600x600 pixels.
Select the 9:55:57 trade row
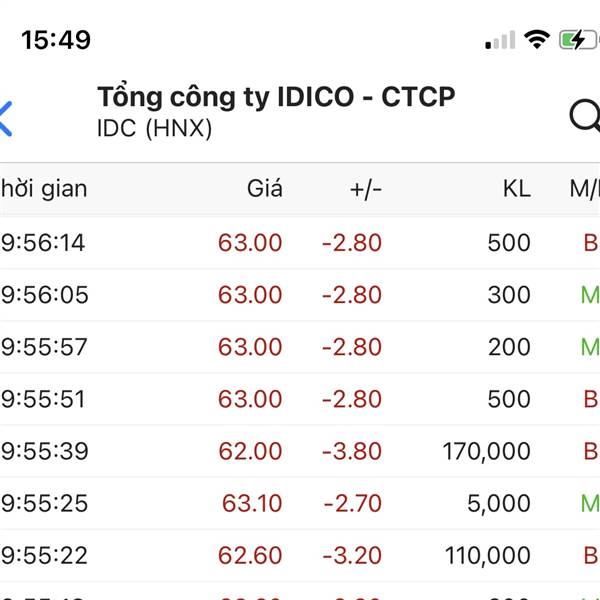coord(300,347)
